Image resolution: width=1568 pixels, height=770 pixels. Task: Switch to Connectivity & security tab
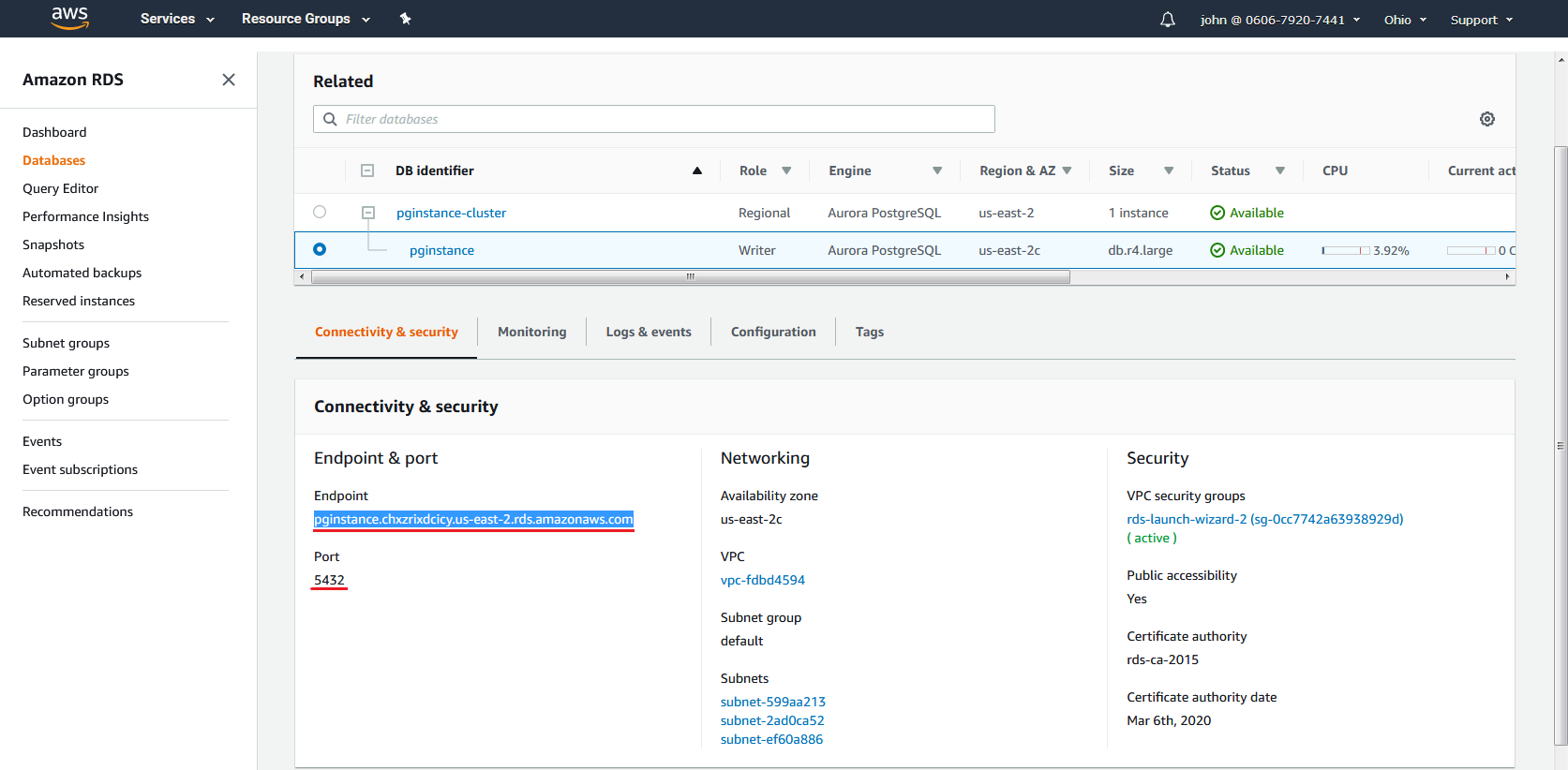[x=386, y=332]
